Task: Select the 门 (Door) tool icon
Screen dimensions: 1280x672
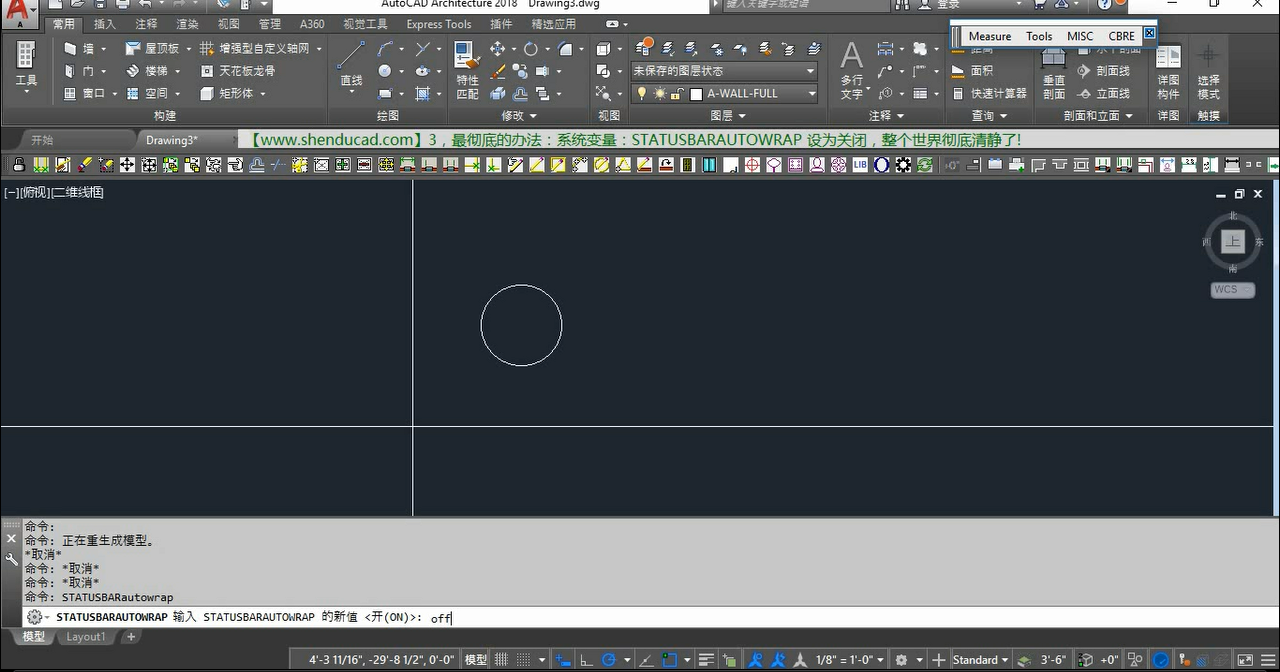Action: coord(70,71)
